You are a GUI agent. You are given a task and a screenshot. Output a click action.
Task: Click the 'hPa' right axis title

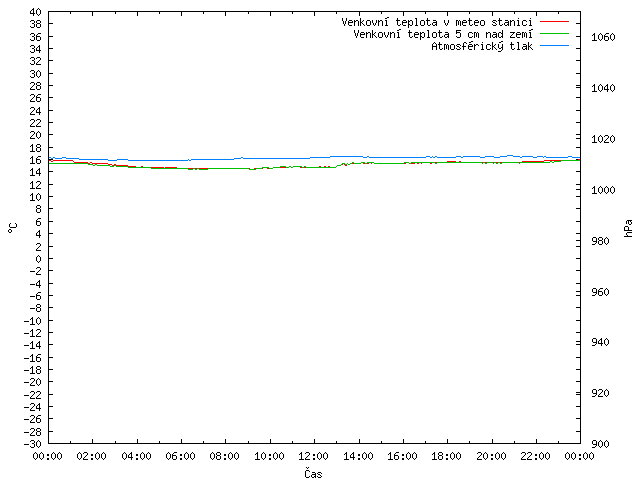pyautogui.click(x=628, y=228)
